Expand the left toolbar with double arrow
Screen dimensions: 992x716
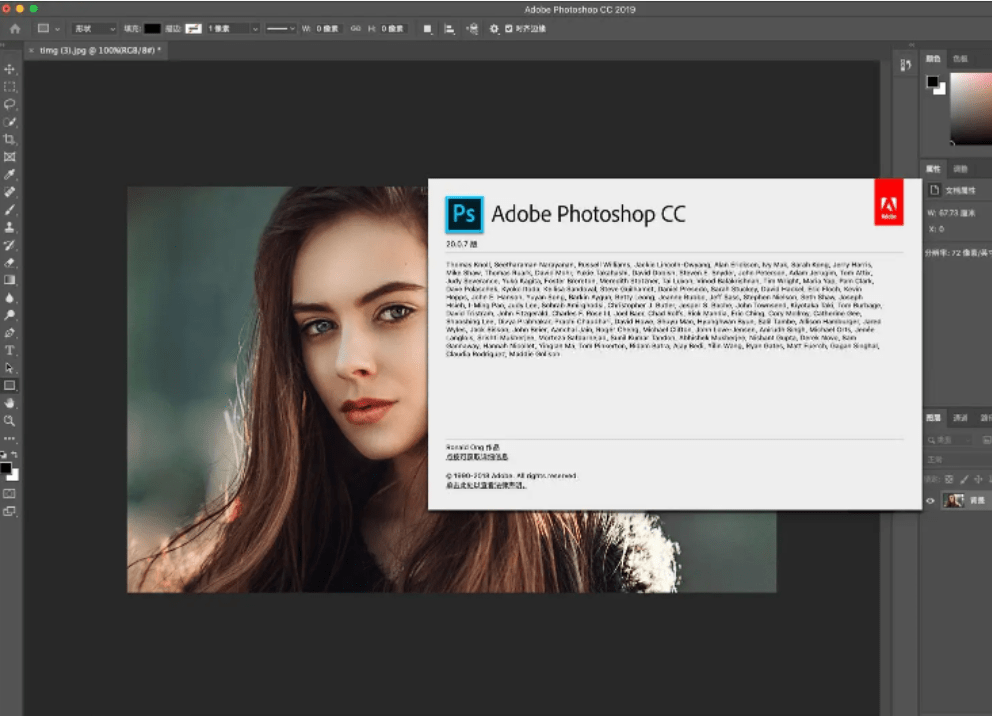click(3, 45)
